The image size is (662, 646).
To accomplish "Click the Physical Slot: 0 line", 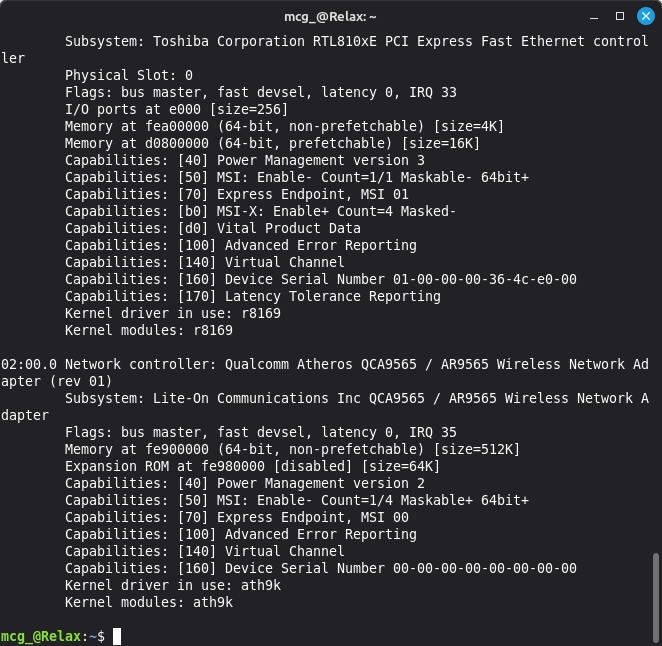I will pyautogui.click(x=129, y=75).
